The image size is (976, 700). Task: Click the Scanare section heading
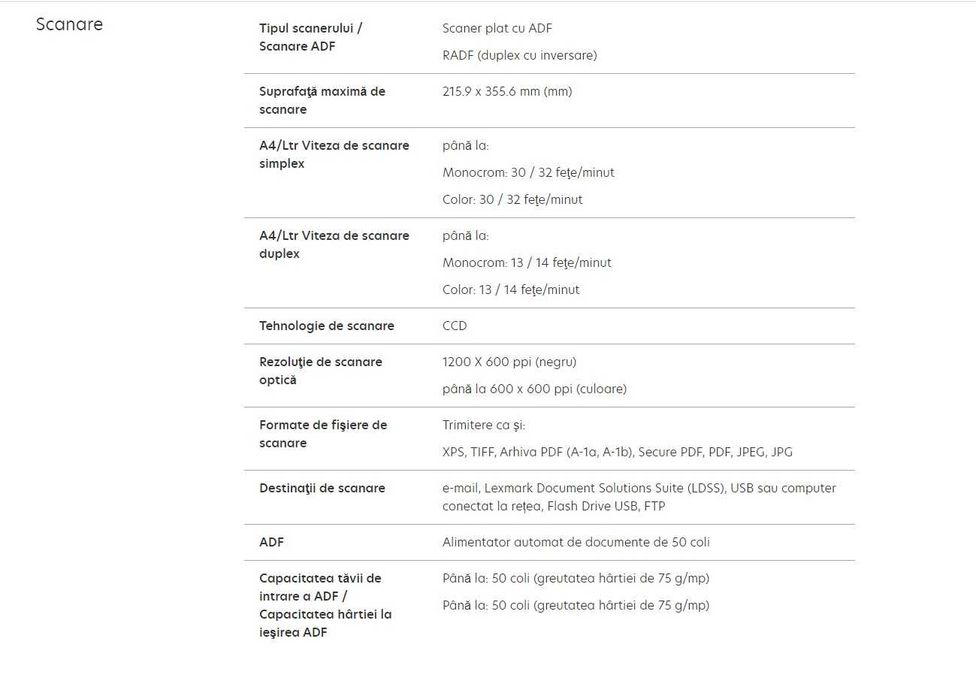(69, 24)
